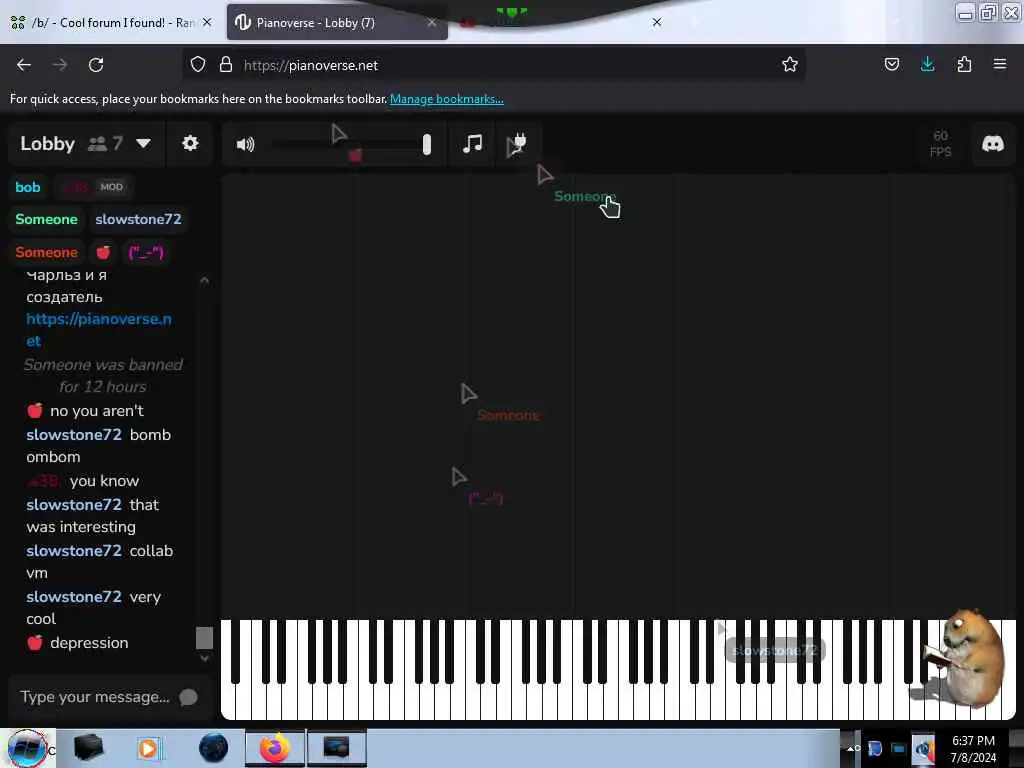1024x768 pixels.
Task: Go back in browser history
Action: tap(24, 65)
